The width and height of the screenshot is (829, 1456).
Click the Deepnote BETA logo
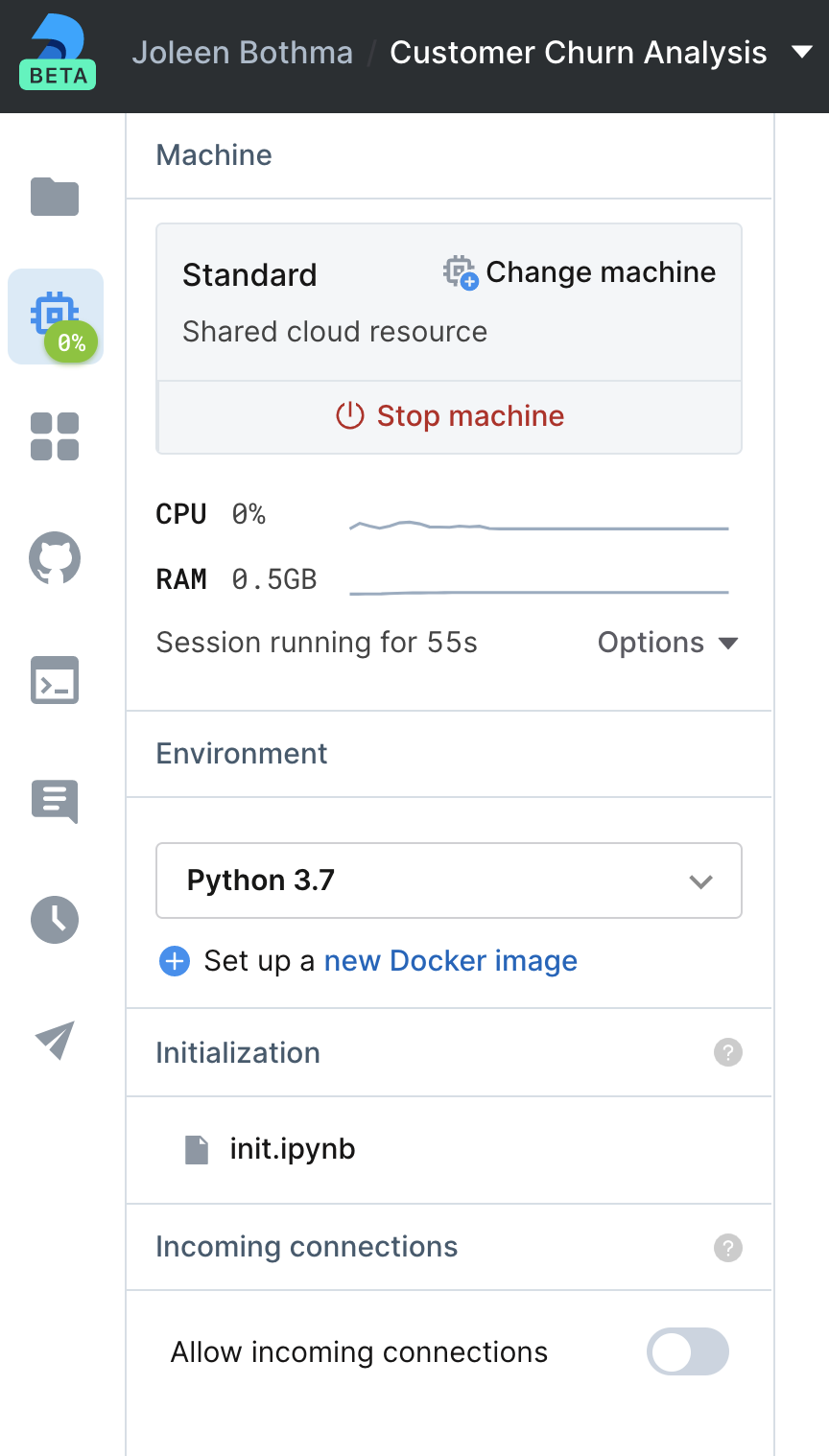pos(58,54)
